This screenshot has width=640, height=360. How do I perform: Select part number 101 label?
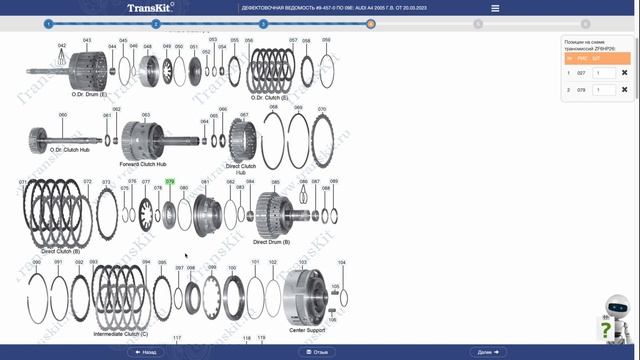point(255,262)
